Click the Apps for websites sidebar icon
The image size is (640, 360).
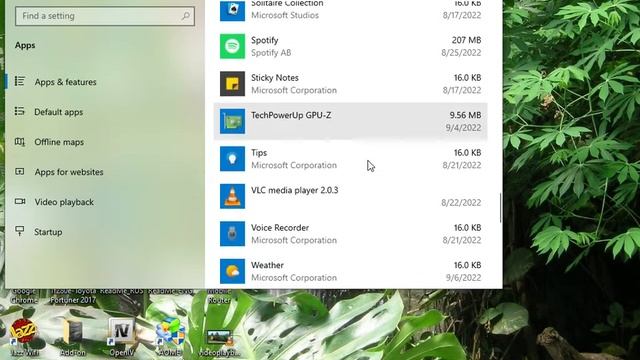pos(20,172)
